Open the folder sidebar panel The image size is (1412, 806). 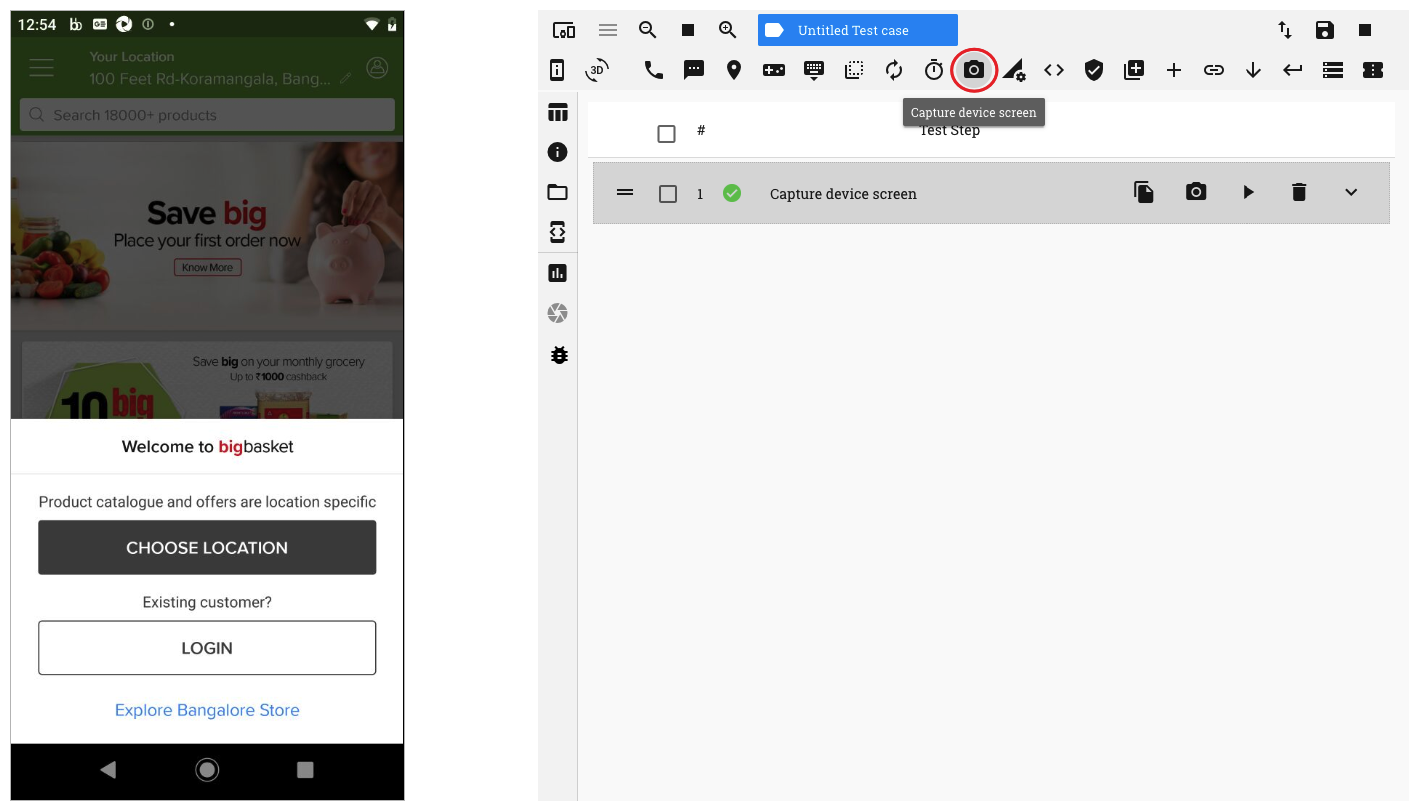click(558, 192)
